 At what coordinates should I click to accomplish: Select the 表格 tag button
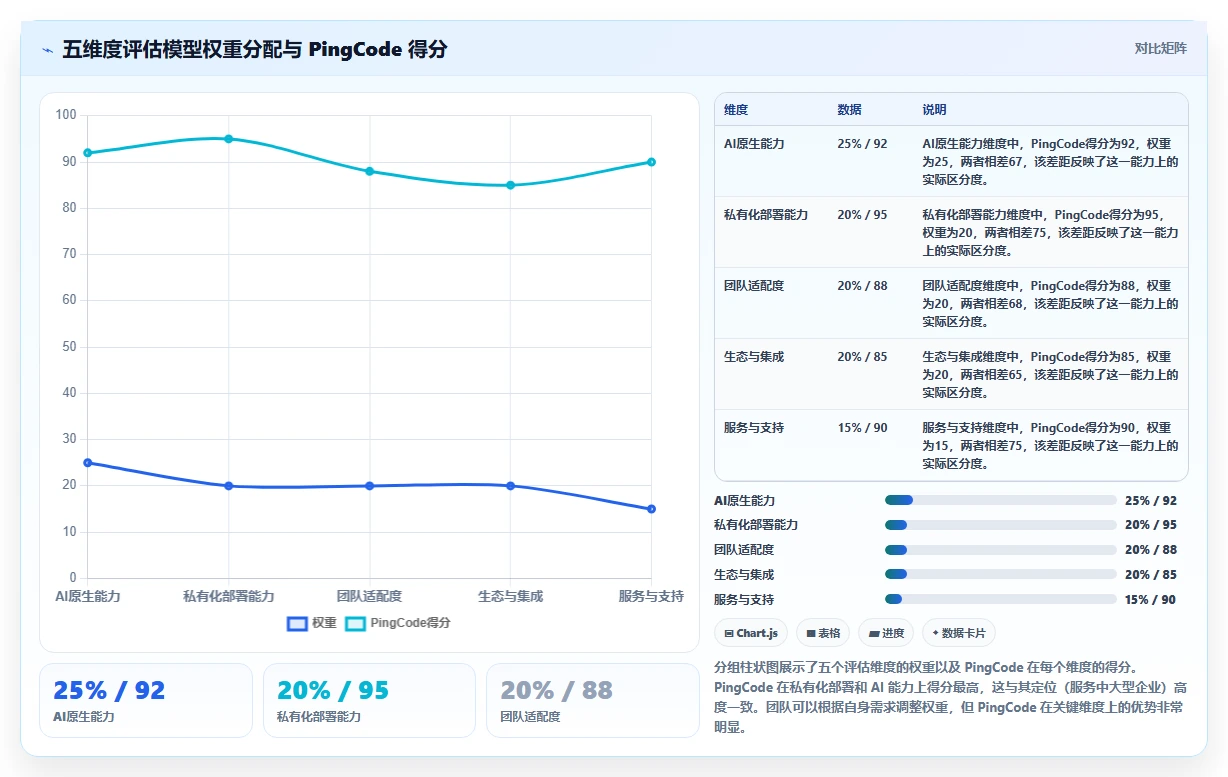pos(823,633)
